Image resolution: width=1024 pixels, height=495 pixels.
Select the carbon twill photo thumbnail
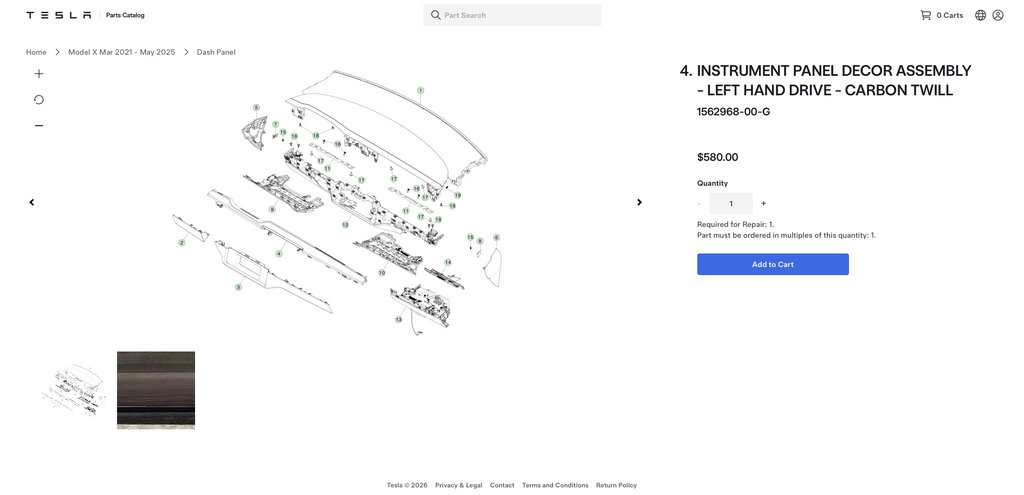155,391
